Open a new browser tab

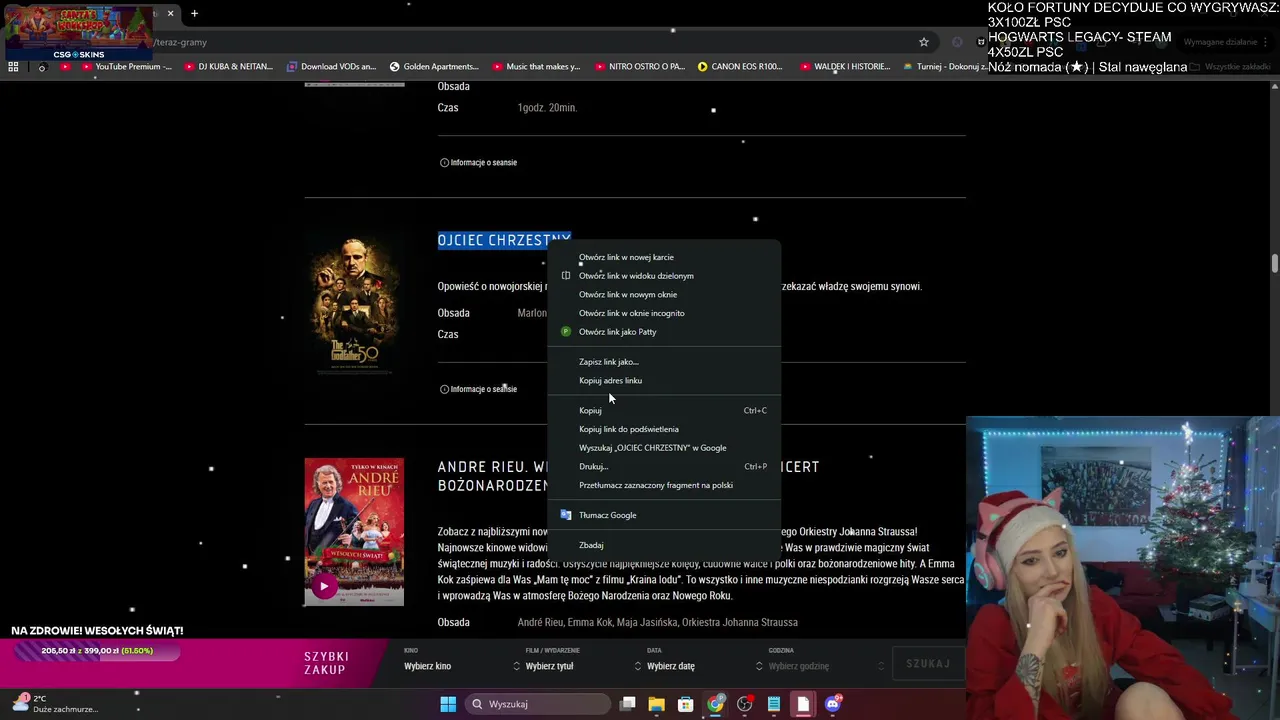point(194,14)
